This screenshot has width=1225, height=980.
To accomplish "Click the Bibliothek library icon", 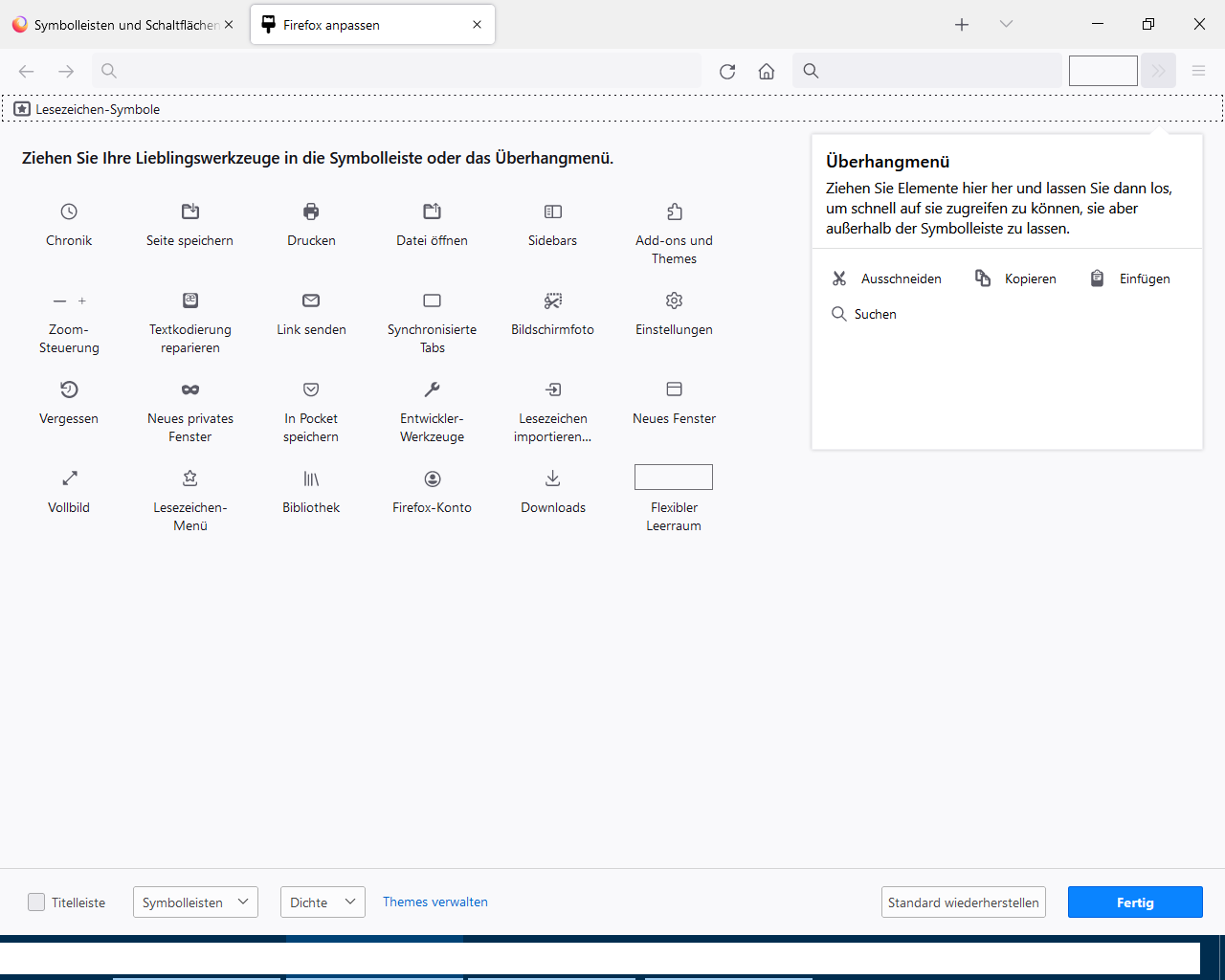I will pyautogui.click(x=311, y=479).
